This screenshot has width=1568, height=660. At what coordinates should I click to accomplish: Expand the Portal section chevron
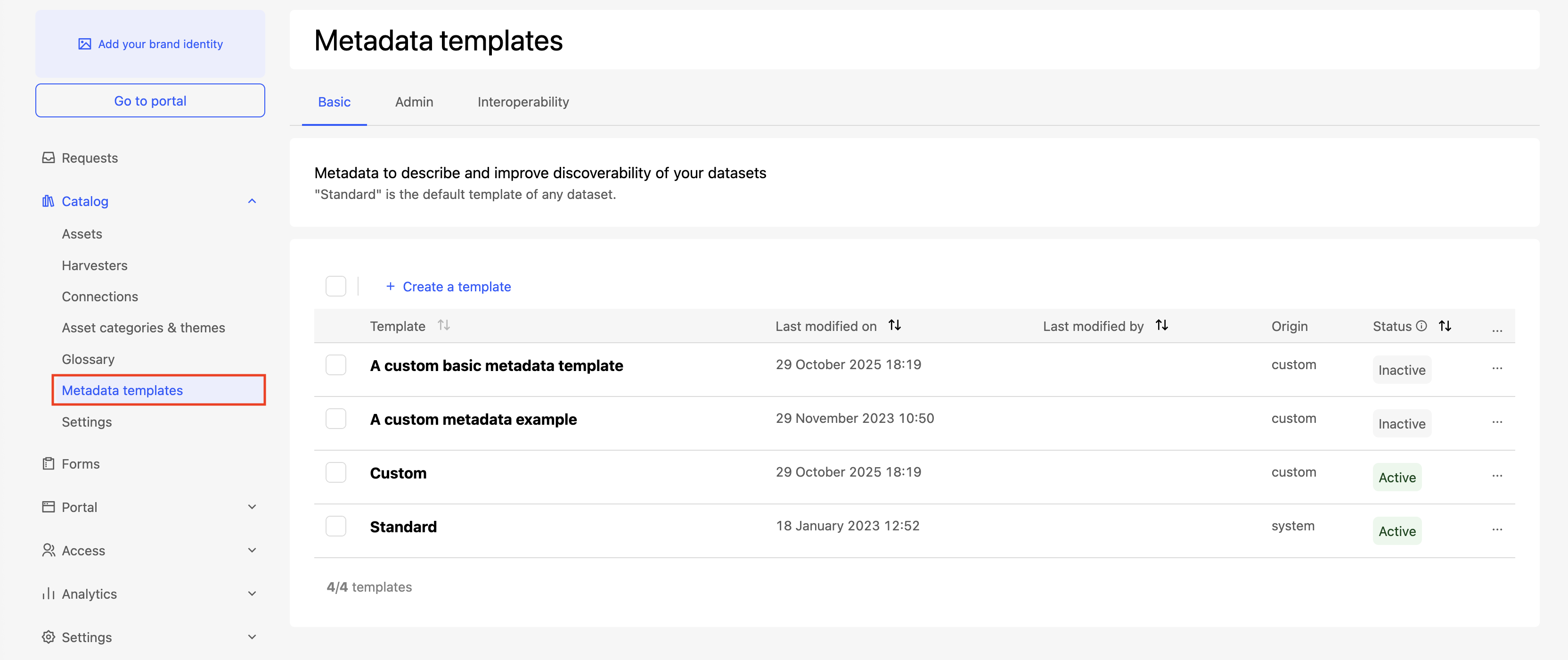click(x=252, y=507)
